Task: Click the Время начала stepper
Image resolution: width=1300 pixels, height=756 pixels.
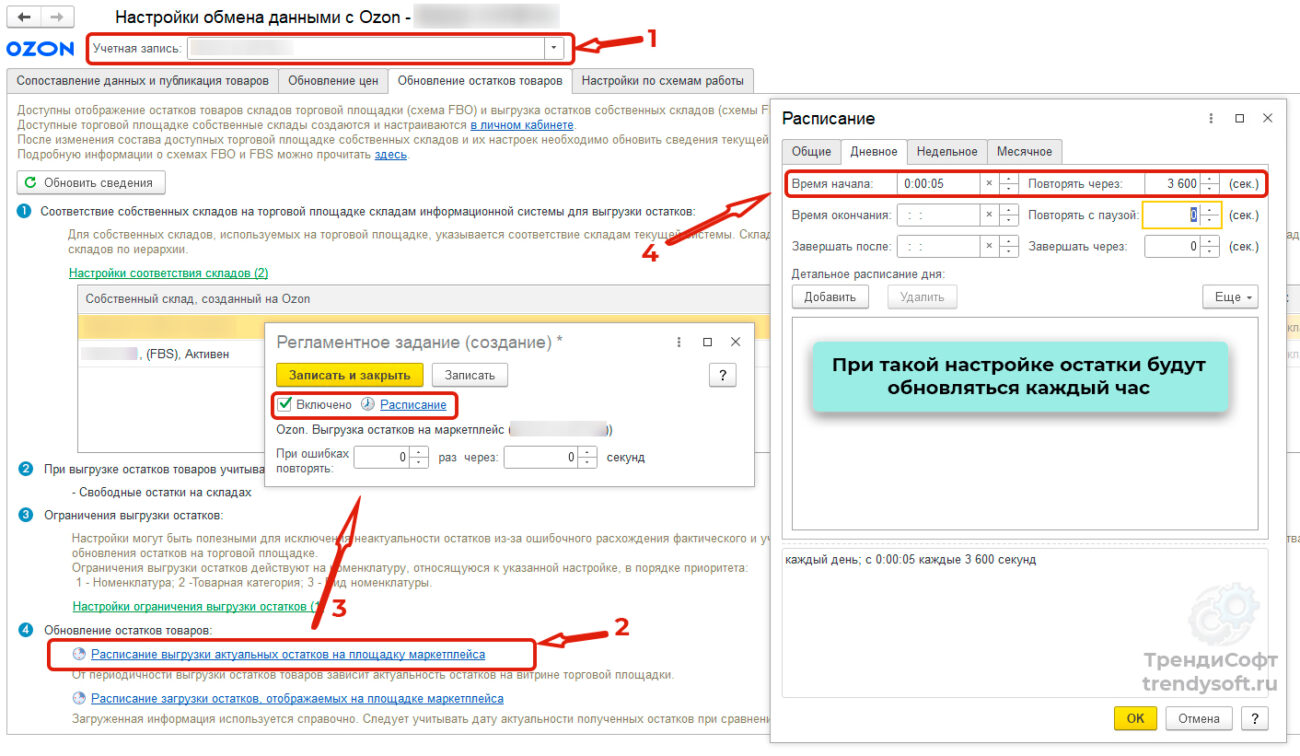Action: pos(1010,184)
